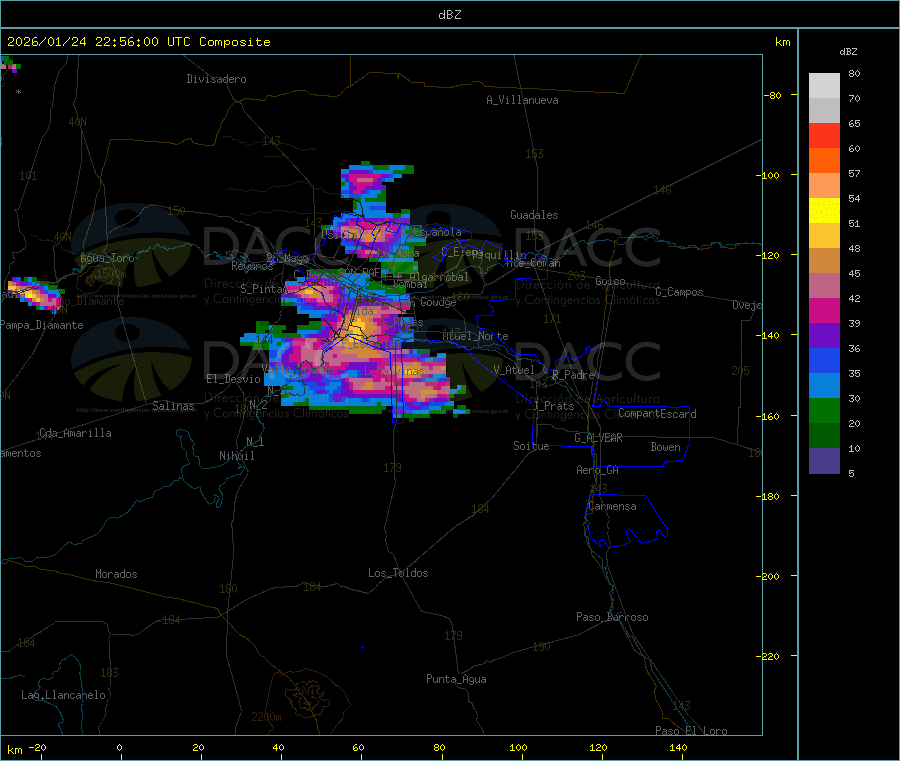Click the Goudge label
Viewport: 900px width, 761px height.
coord(438,302)
